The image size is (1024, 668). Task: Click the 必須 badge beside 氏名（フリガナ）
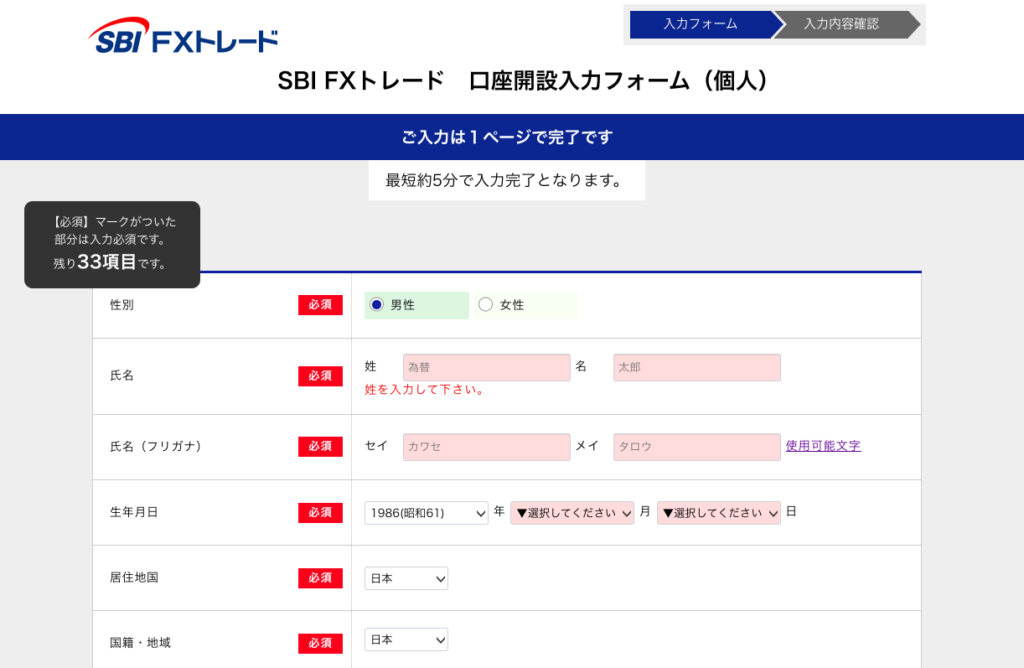320,447
